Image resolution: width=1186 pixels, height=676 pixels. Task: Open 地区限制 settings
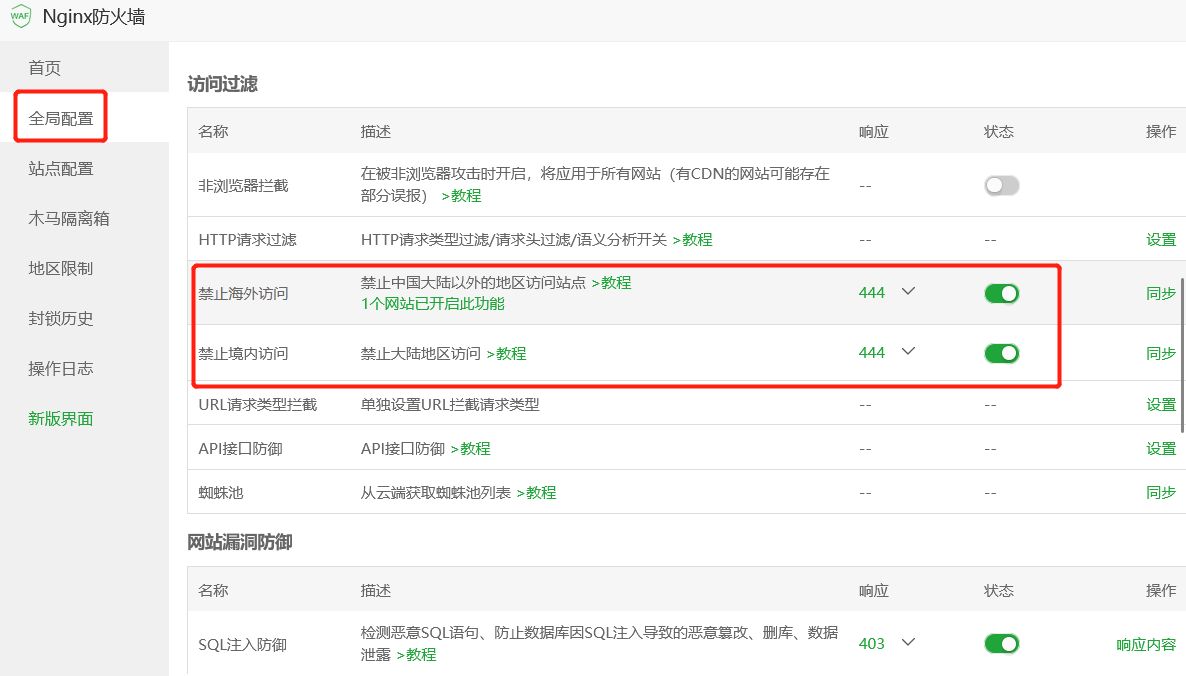pyautogui.click(x=61, y=268)
